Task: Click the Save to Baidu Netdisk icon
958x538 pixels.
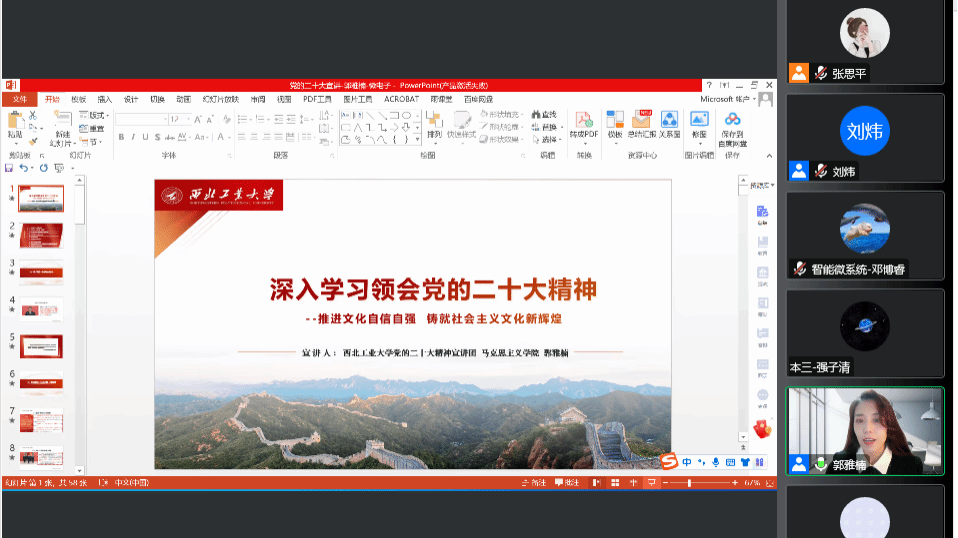Action: 732,120
